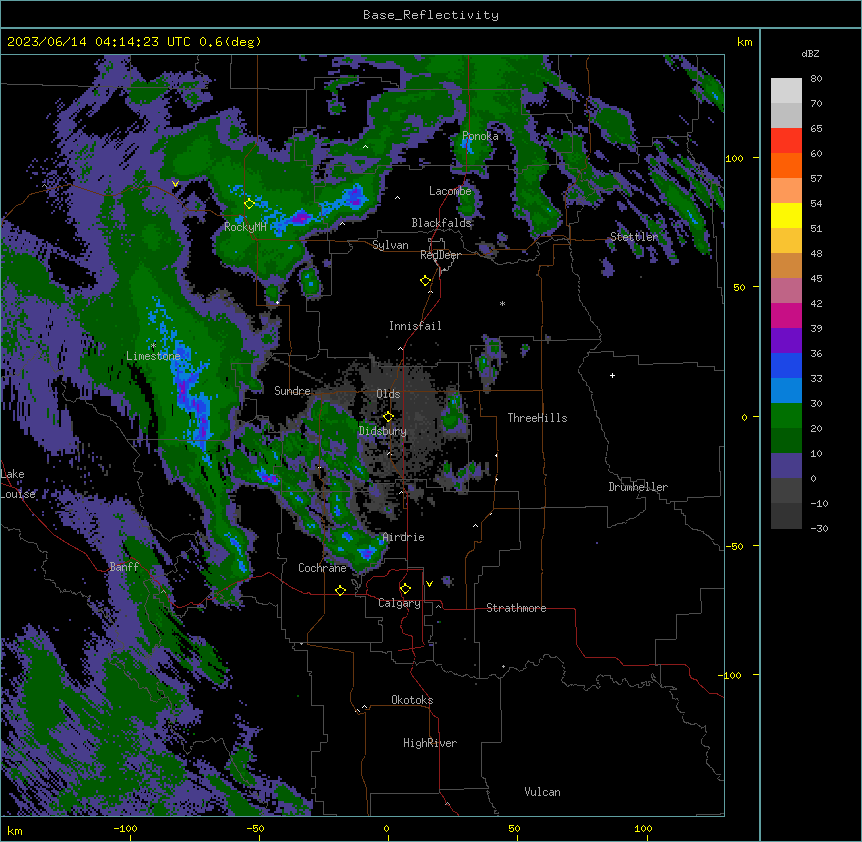Viewport: 862px width, 842px height.
Task: Click the 100 km tick on vertical axis
Action: coord(734,158)
